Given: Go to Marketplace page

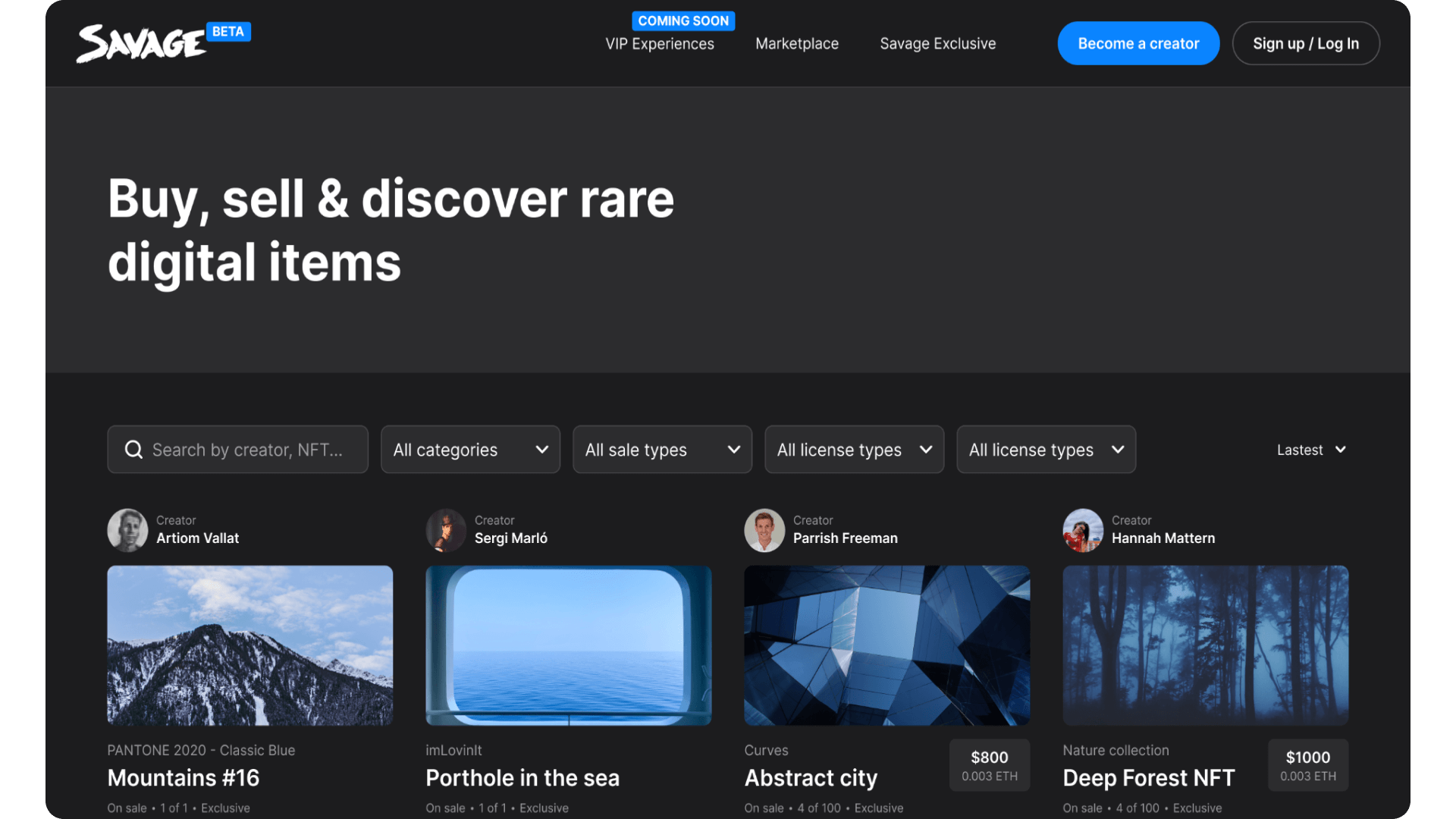Looking at the screenshot, I should pyautogui.click(x=797, y=44).
